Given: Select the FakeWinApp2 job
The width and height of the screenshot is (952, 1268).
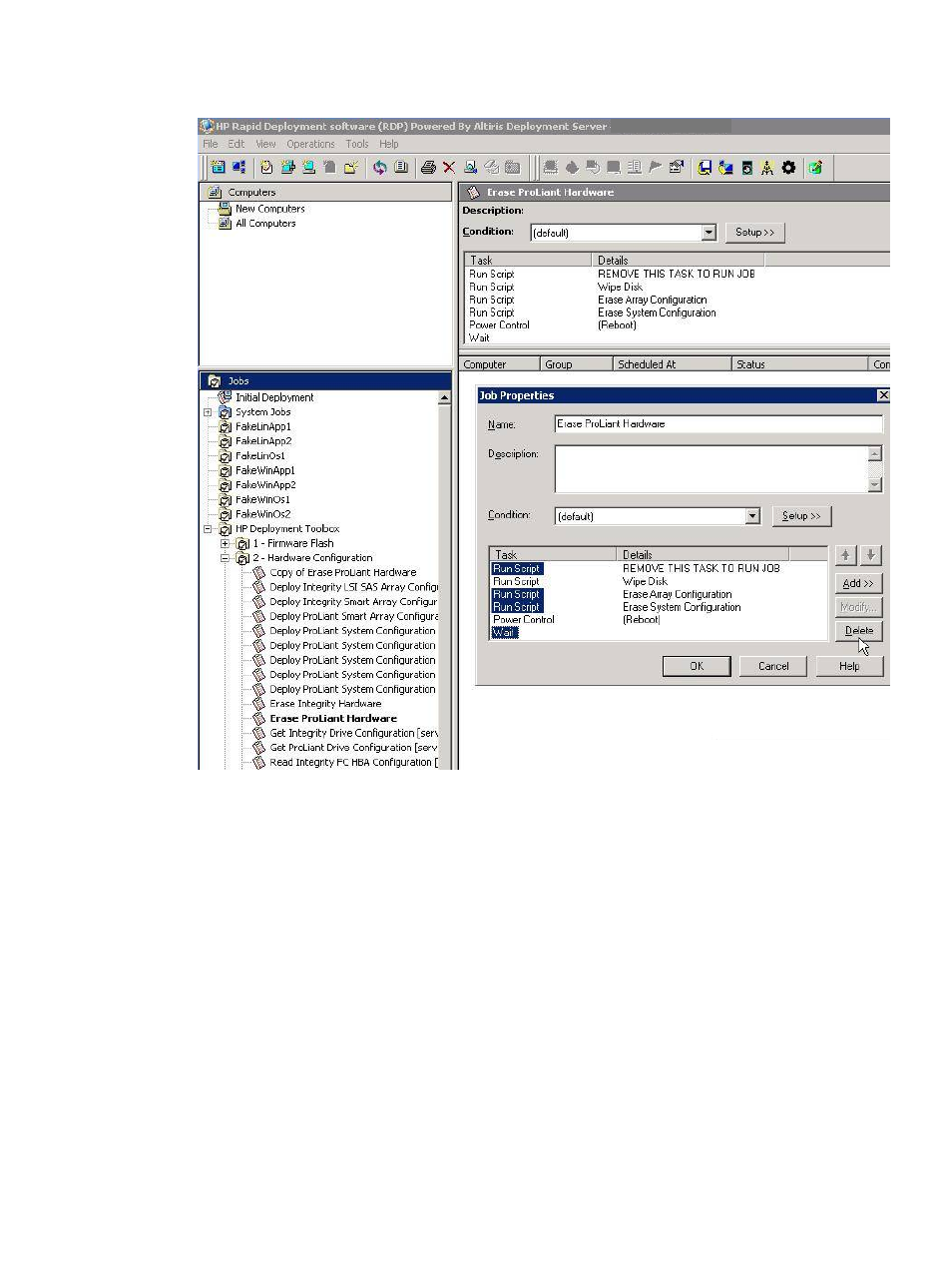Looking at the screenshot, I should pyautogui.click(x=265, y=485).
